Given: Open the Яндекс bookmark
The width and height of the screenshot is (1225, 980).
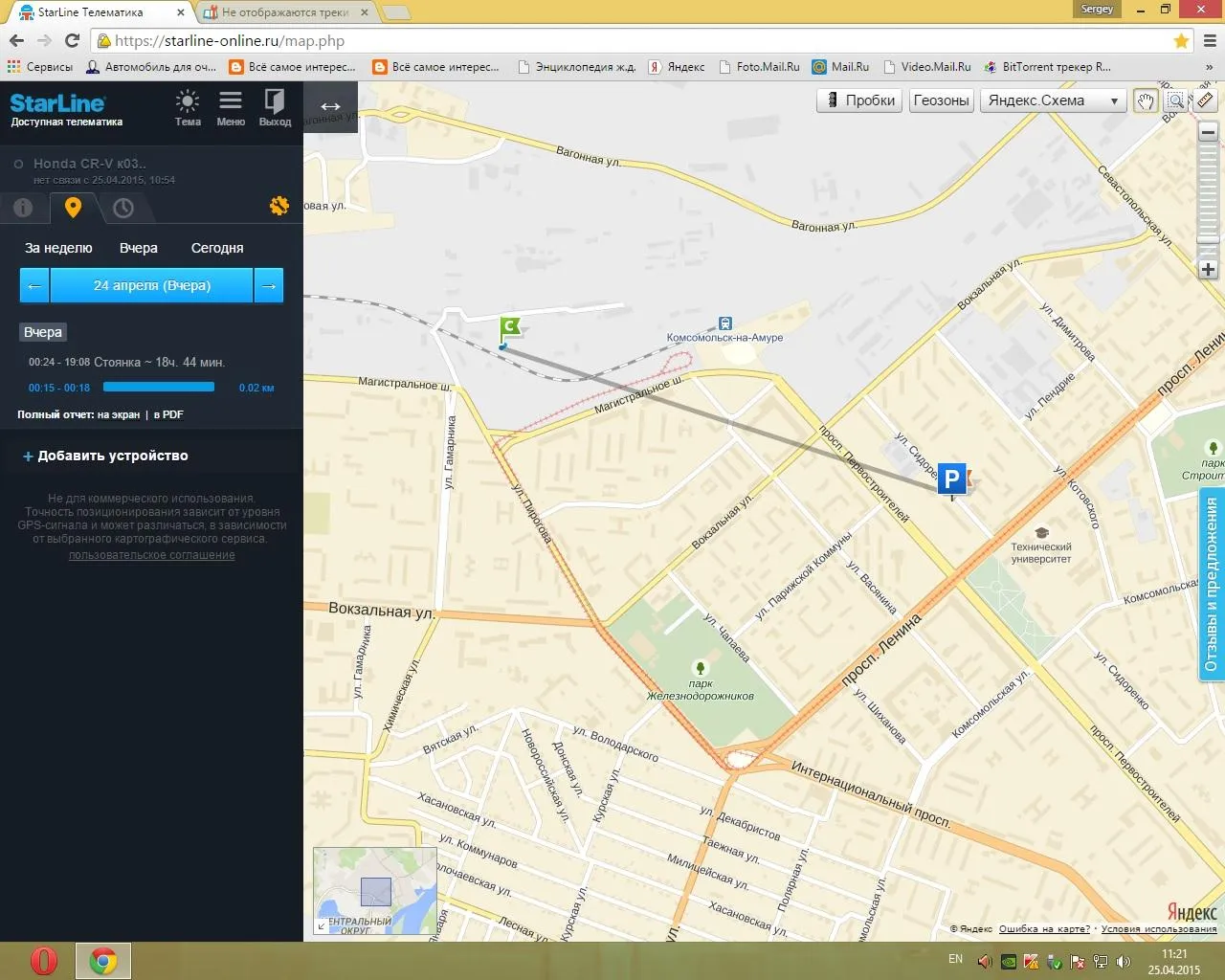Looking at the screenshot, I should [x=677, y=67].
